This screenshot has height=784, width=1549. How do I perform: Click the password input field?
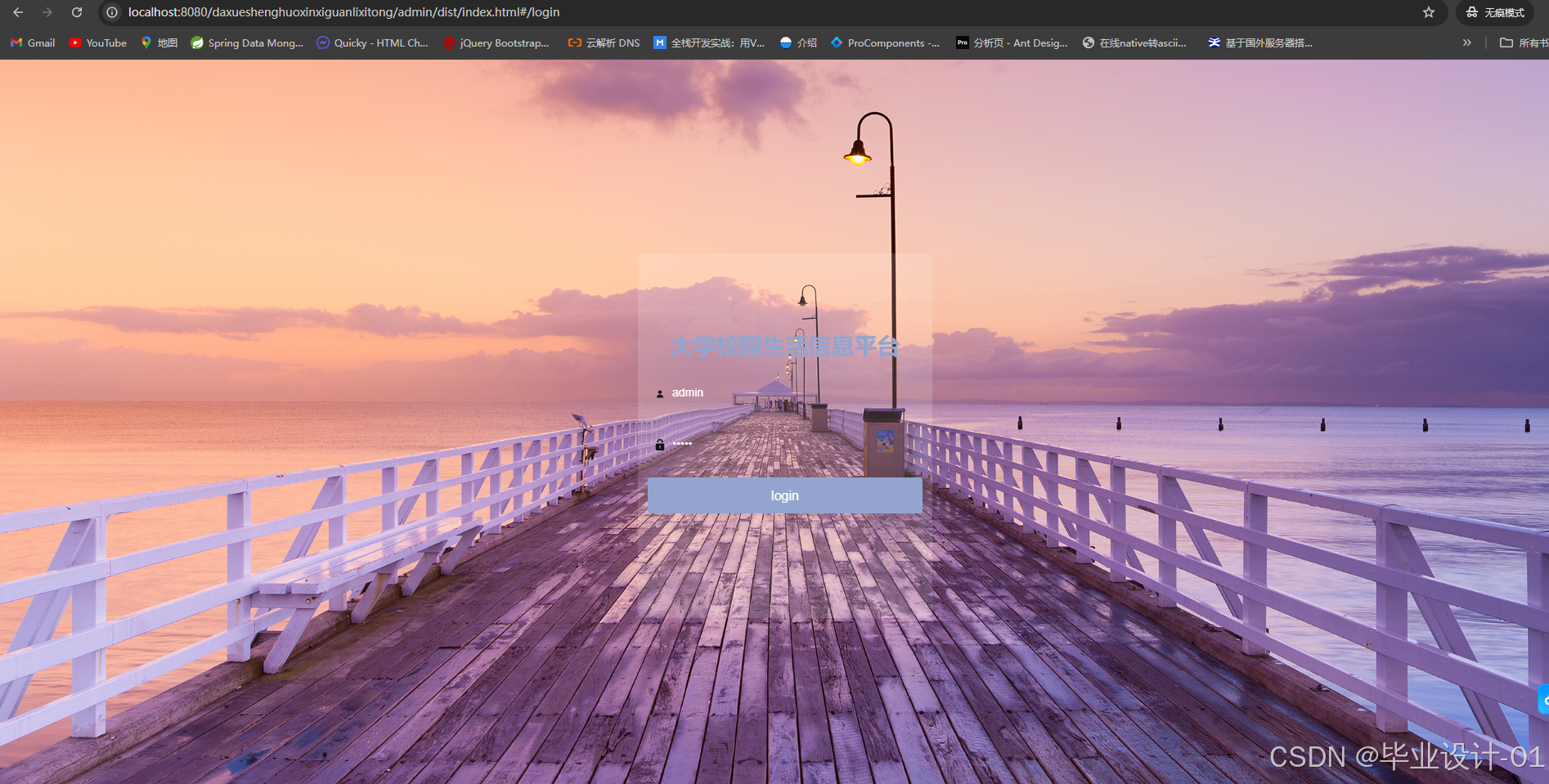pyautogui.click(x=785, y=444)
